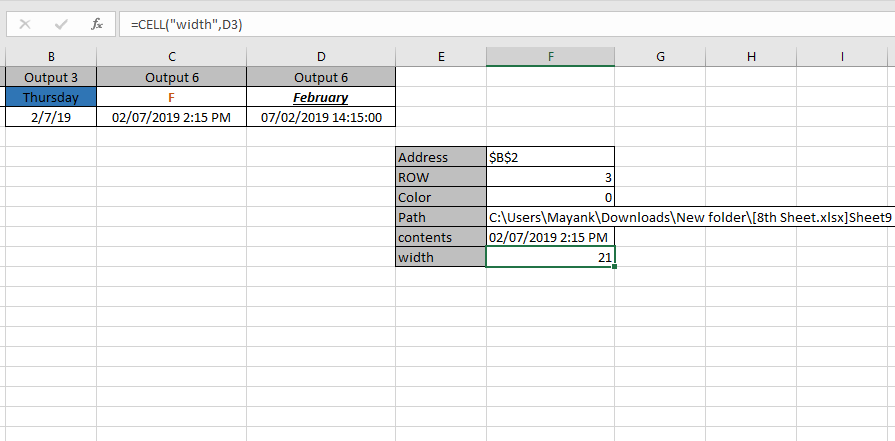Open the Insert Function fx dialog
This screenshot has height=441, width=895.
[97, 25]
